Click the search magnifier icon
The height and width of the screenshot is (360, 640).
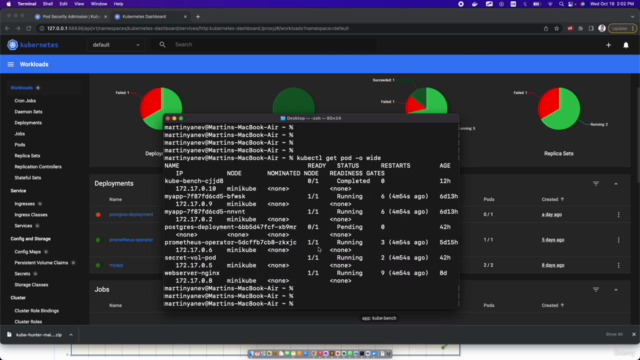click(x=162, y=44)
